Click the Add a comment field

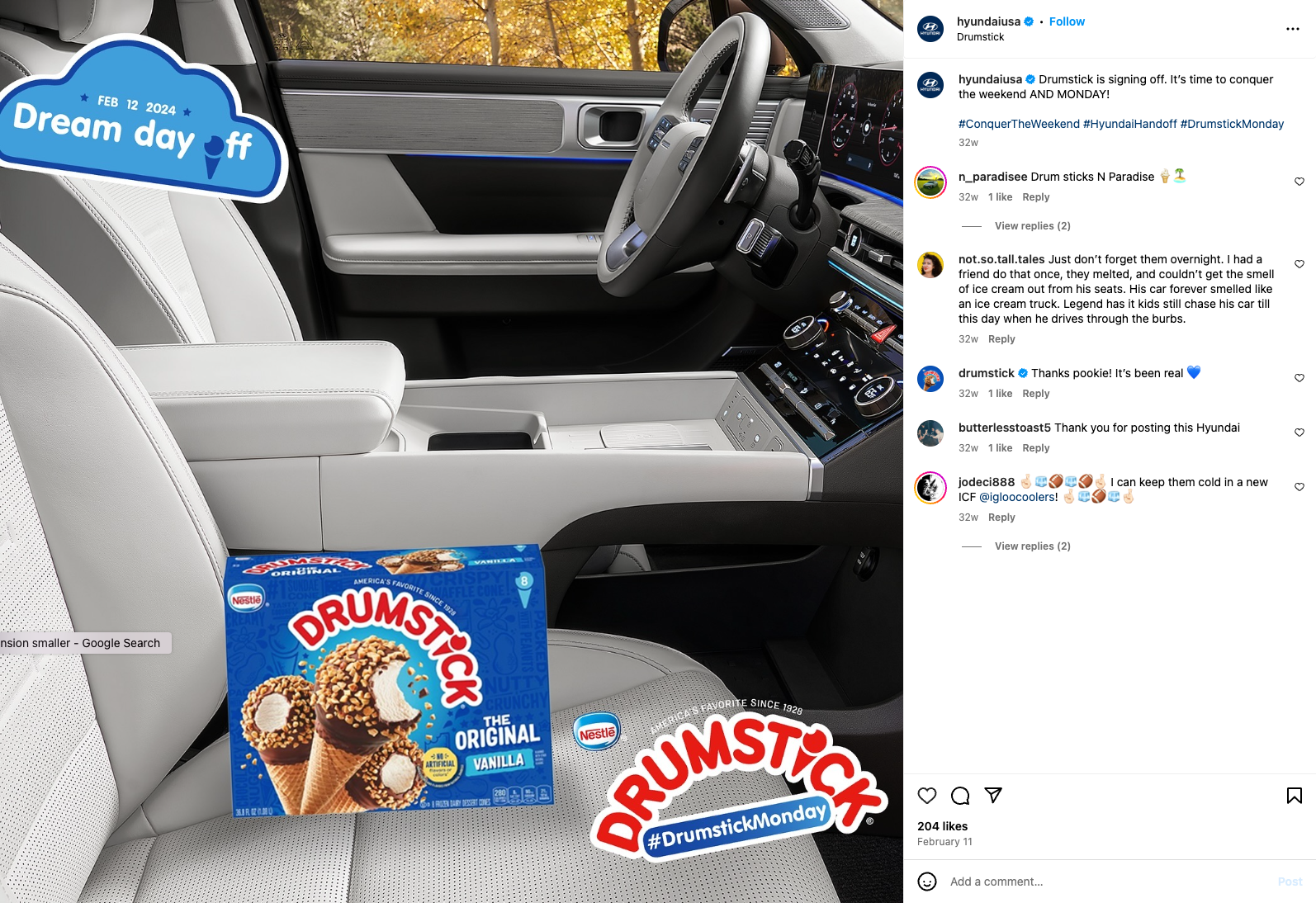click(1106, 882)
